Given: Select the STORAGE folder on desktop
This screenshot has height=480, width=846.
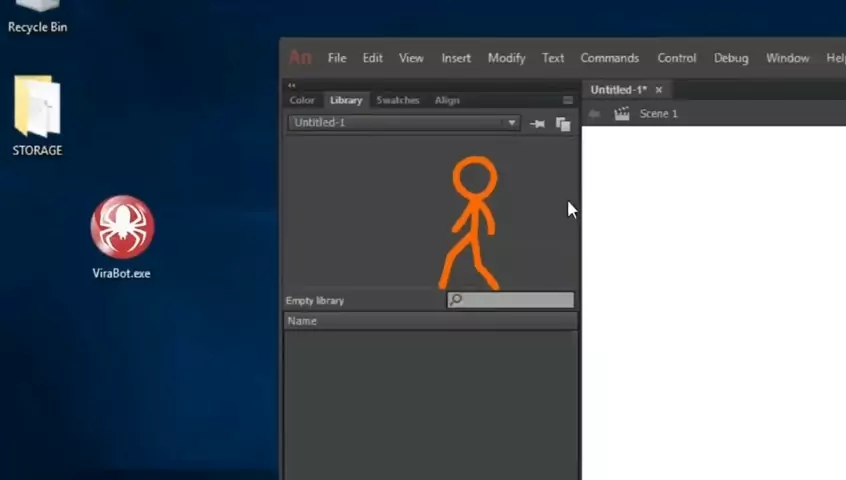Looking at the screenshot, I should tap(37, 108).
